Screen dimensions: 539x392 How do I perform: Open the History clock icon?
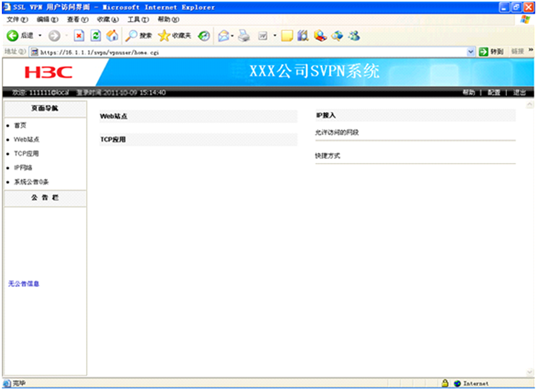point(204,35)
